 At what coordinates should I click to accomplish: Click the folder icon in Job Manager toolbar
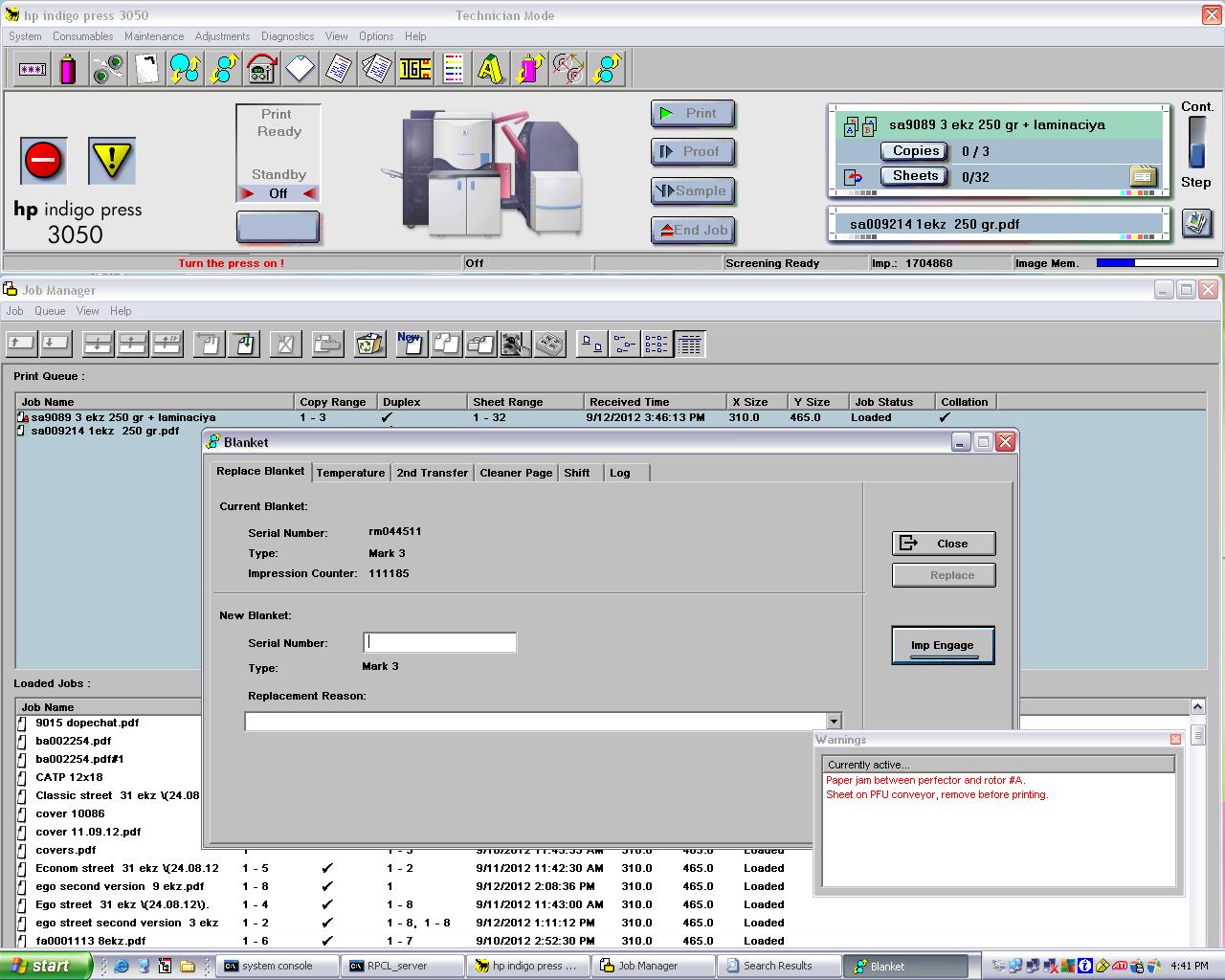[327, 344]
